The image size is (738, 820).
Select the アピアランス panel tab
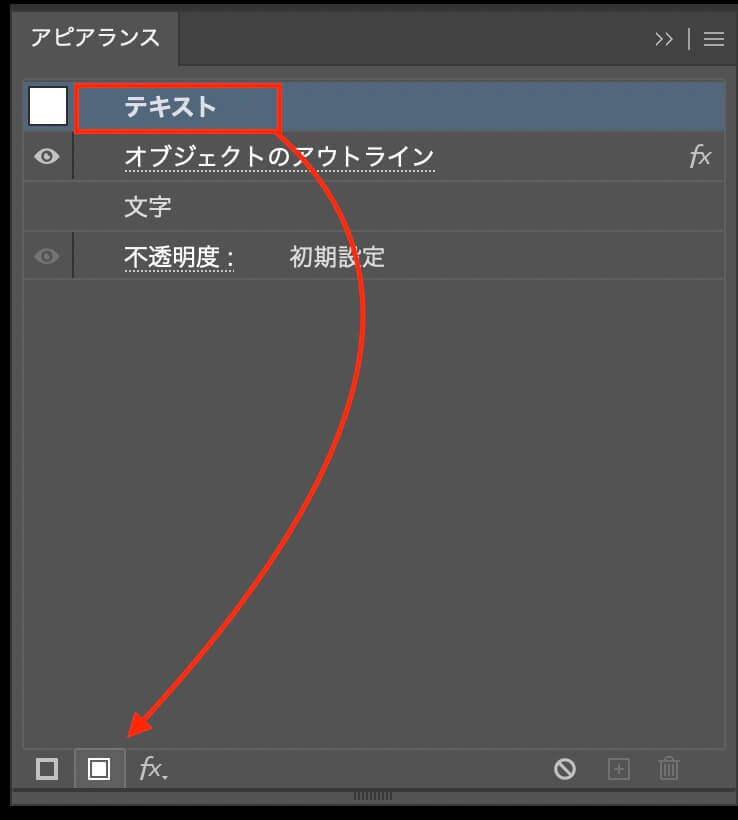[x=95, y=38]
